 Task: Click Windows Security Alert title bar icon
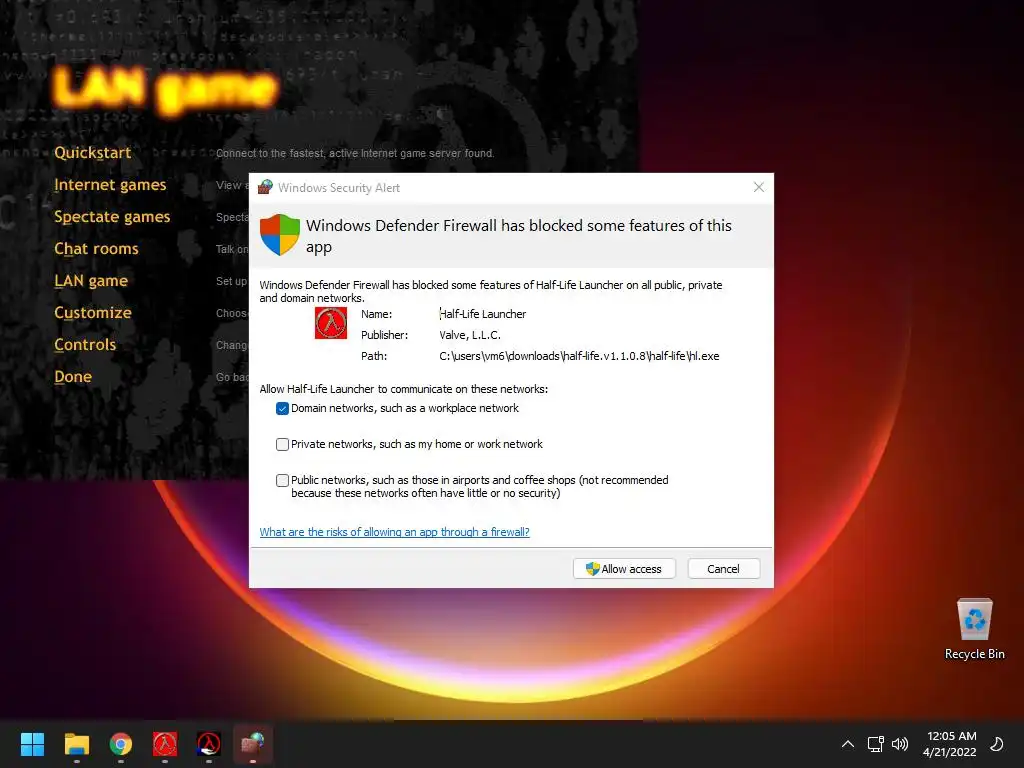pos(265,187)
